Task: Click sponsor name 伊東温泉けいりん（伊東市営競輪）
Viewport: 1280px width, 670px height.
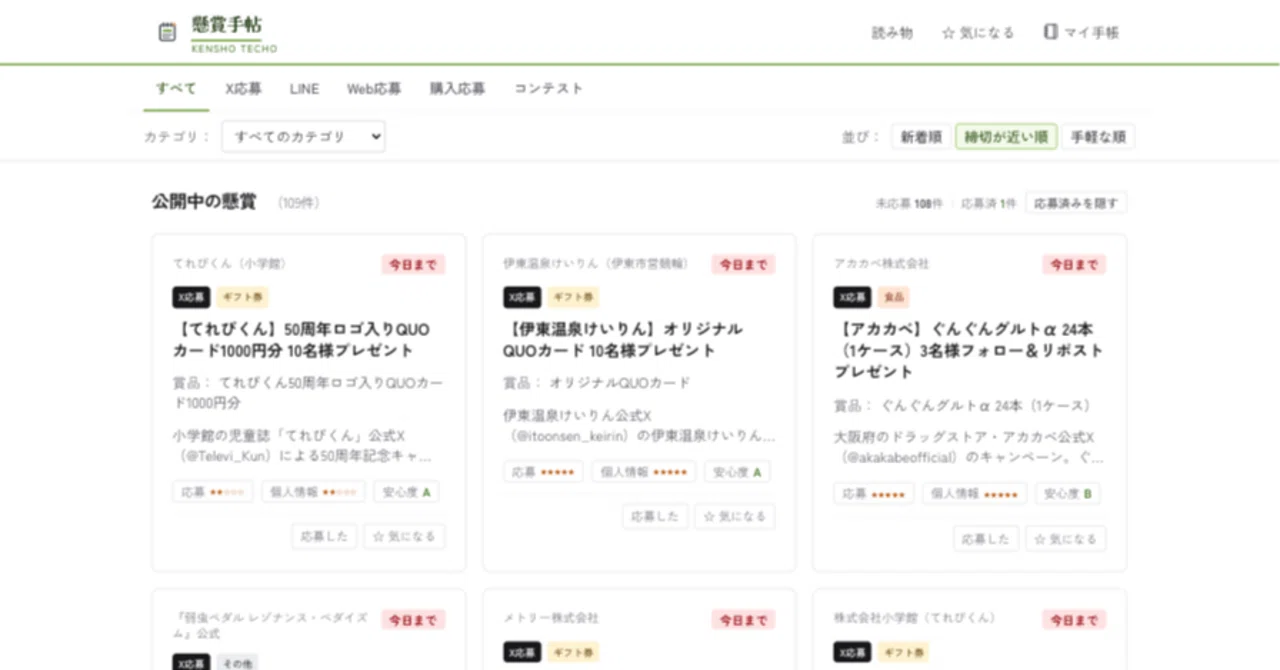Action: pyautogui.click(x=597, y=263)
